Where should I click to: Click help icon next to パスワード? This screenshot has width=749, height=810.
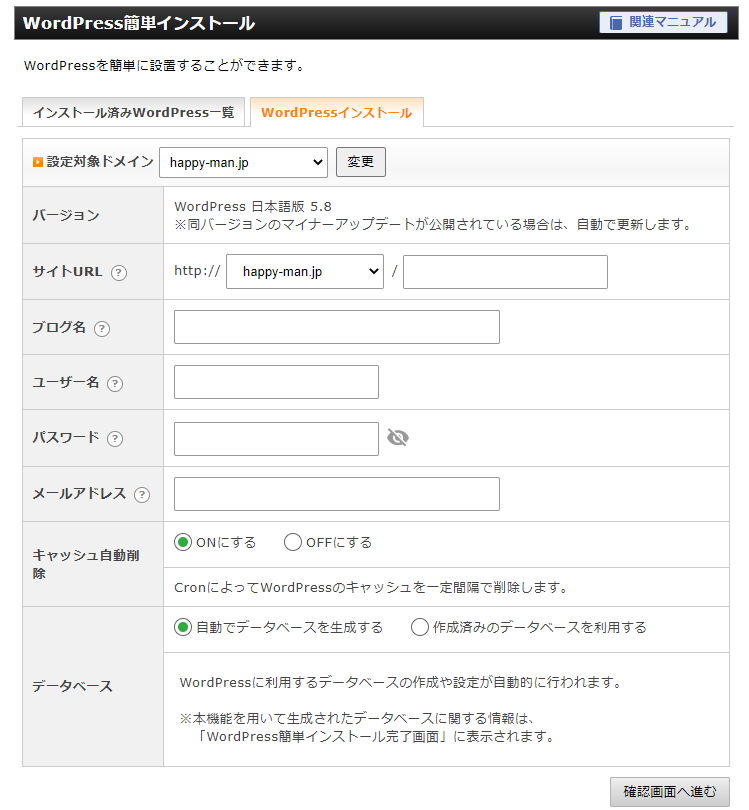coord(115,439)
